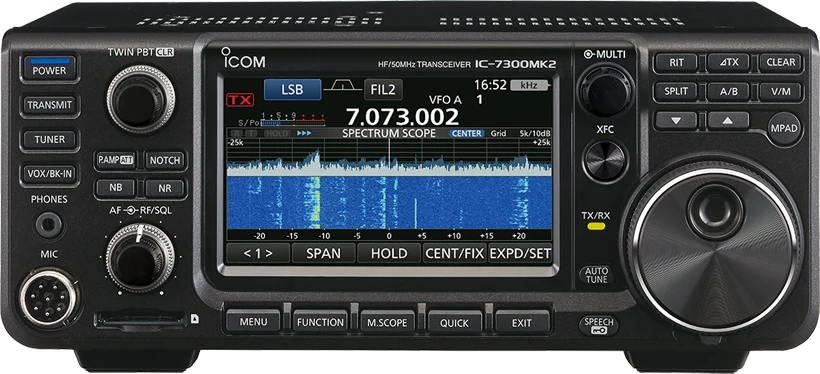Viewport: 820px width, 374px height.
Task: Toggle the P.AMP/ATT button
Action: tap(115, 161)
